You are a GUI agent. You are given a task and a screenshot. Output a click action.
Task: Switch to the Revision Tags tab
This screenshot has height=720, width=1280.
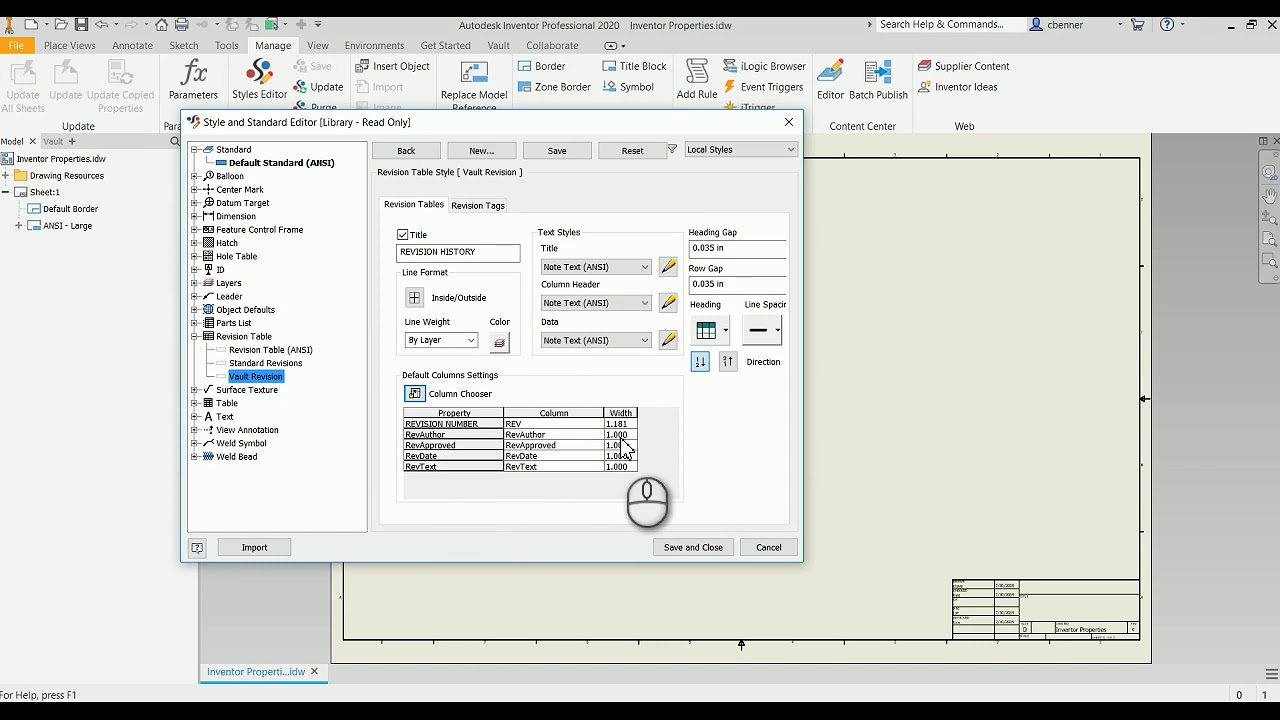(478, 205)
